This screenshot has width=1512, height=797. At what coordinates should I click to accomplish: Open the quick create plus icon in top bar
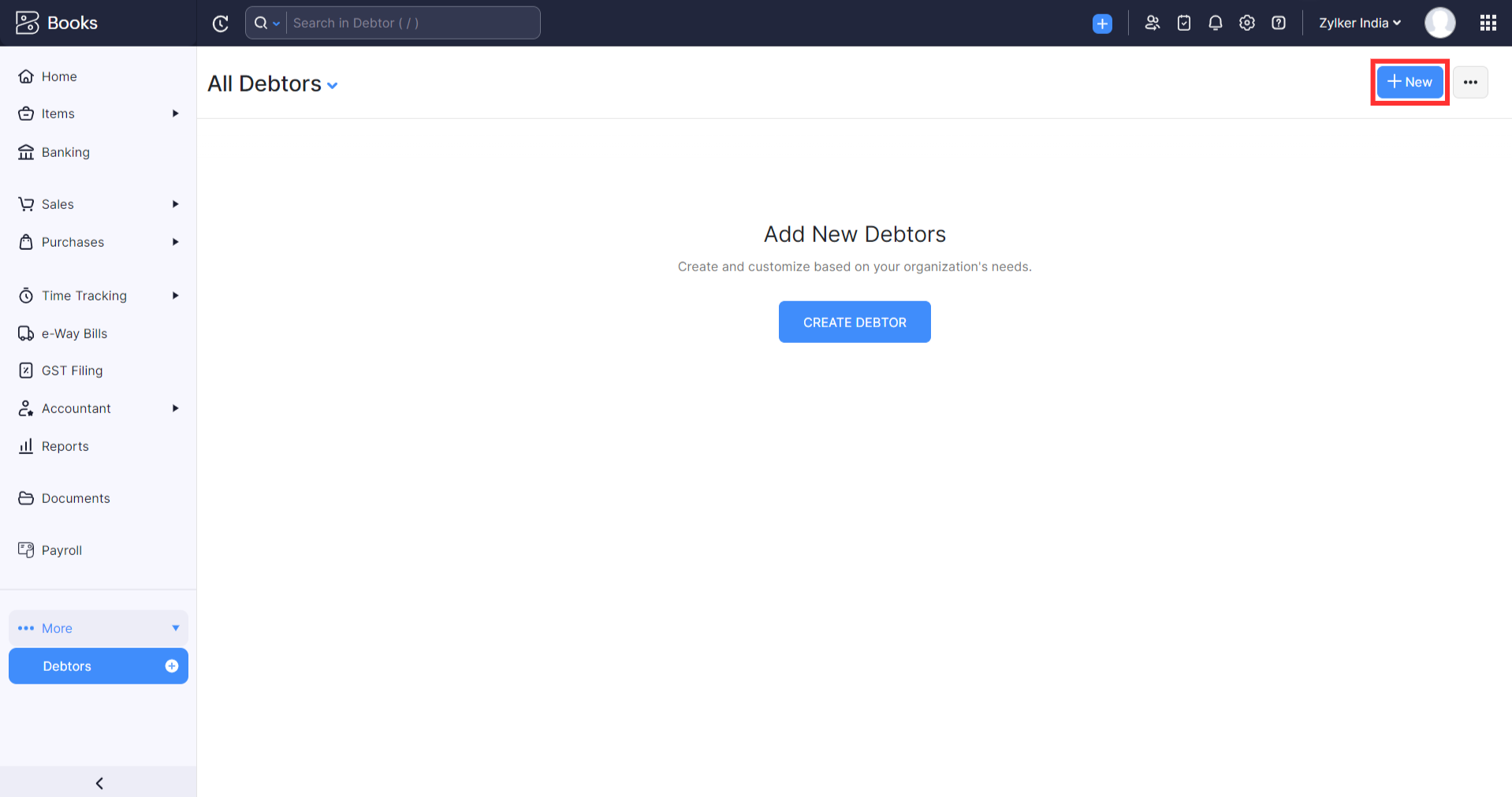(x=1102, y=24)
